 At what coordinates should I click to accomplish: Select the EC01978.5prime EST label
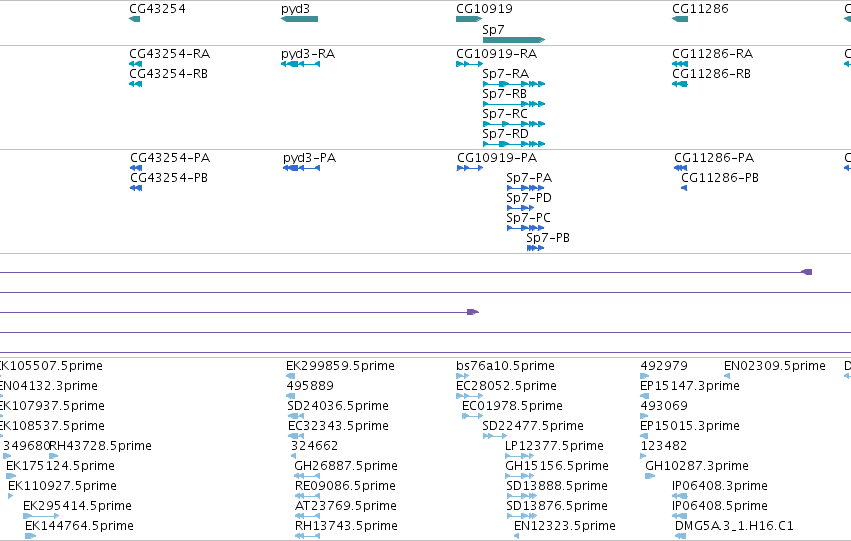point(512,406)
